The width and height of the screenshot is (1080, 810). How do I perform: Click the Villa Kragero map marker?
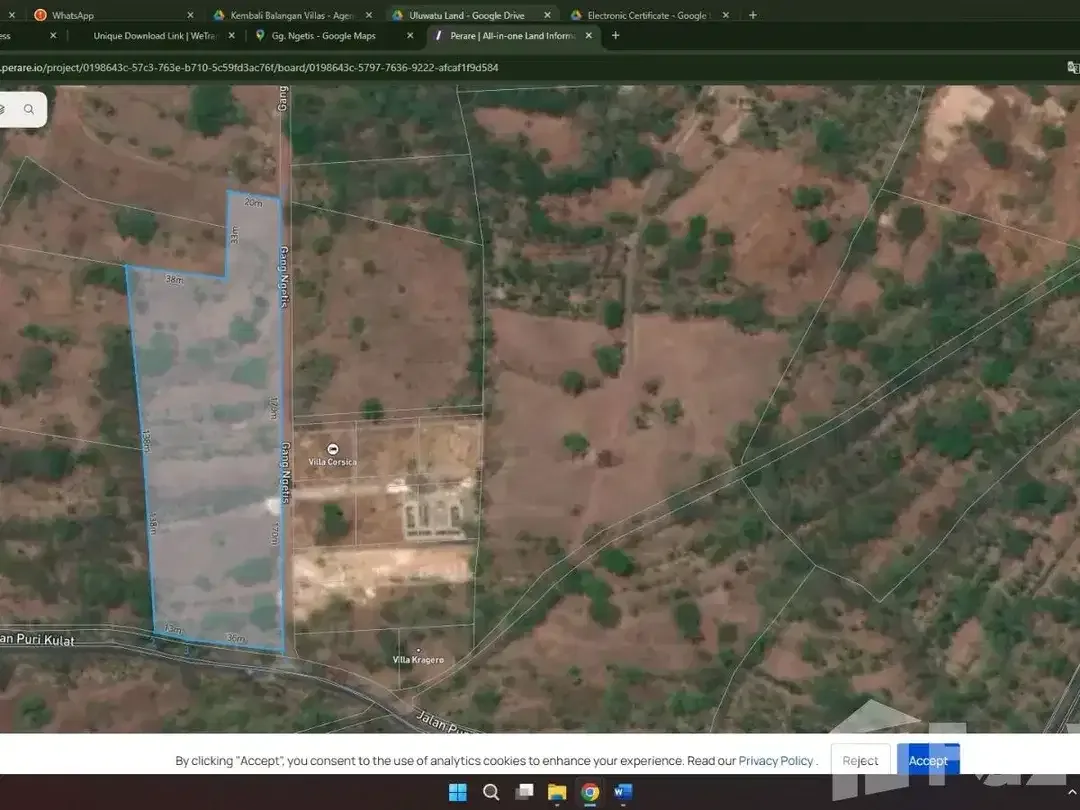(x=418, y=650)
